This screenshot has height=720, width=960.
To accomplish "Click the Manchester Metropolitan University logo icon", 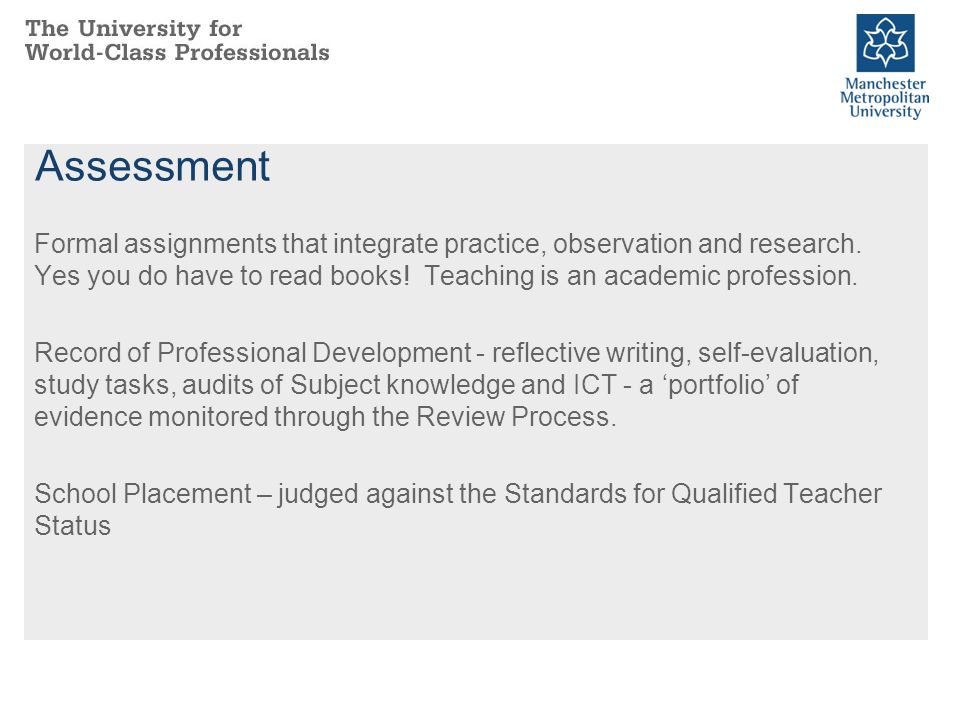I will click(885, 43).
